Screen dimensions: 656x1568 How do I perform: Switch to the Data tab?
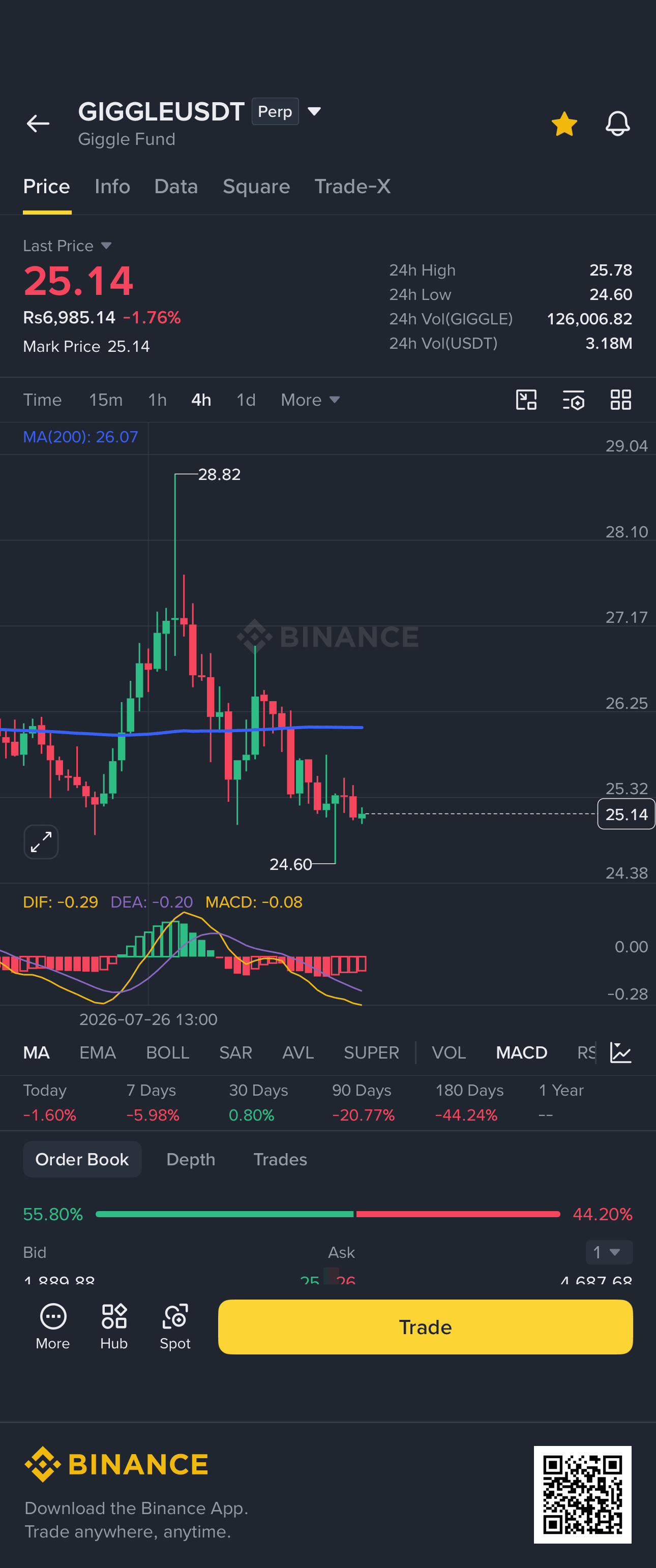click(176, 186)
